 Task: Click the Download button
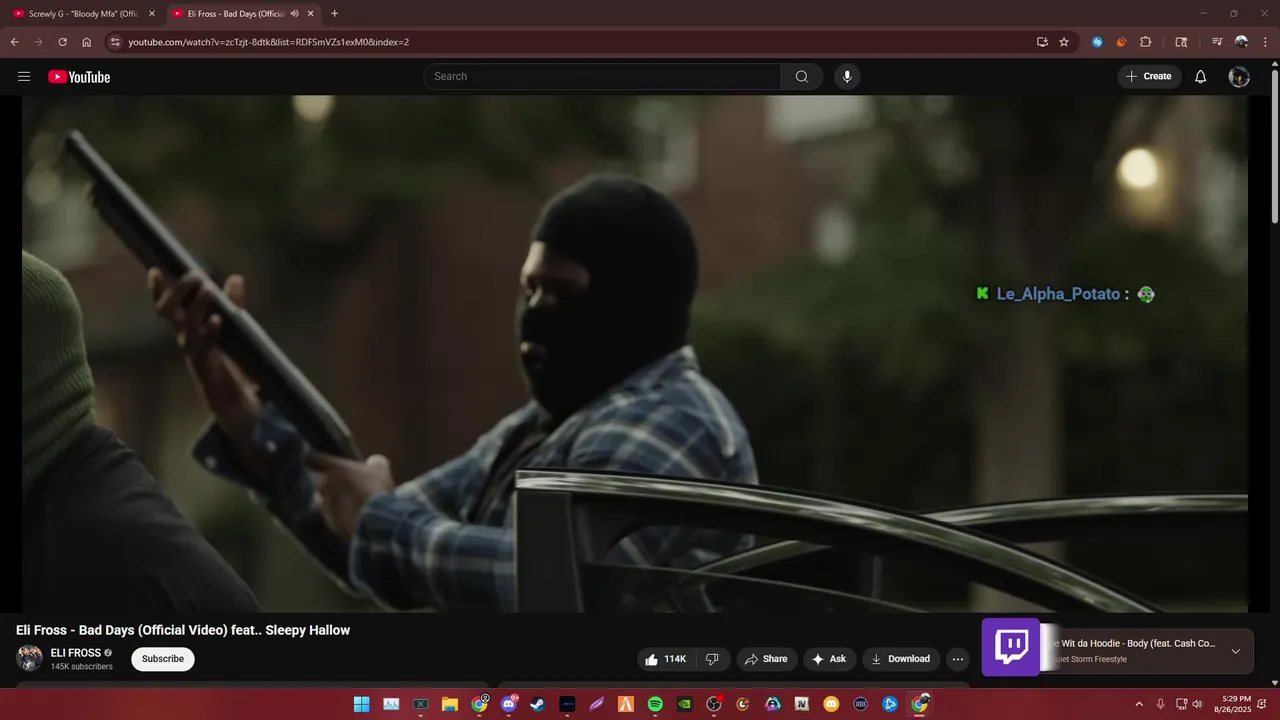point(901,659)
